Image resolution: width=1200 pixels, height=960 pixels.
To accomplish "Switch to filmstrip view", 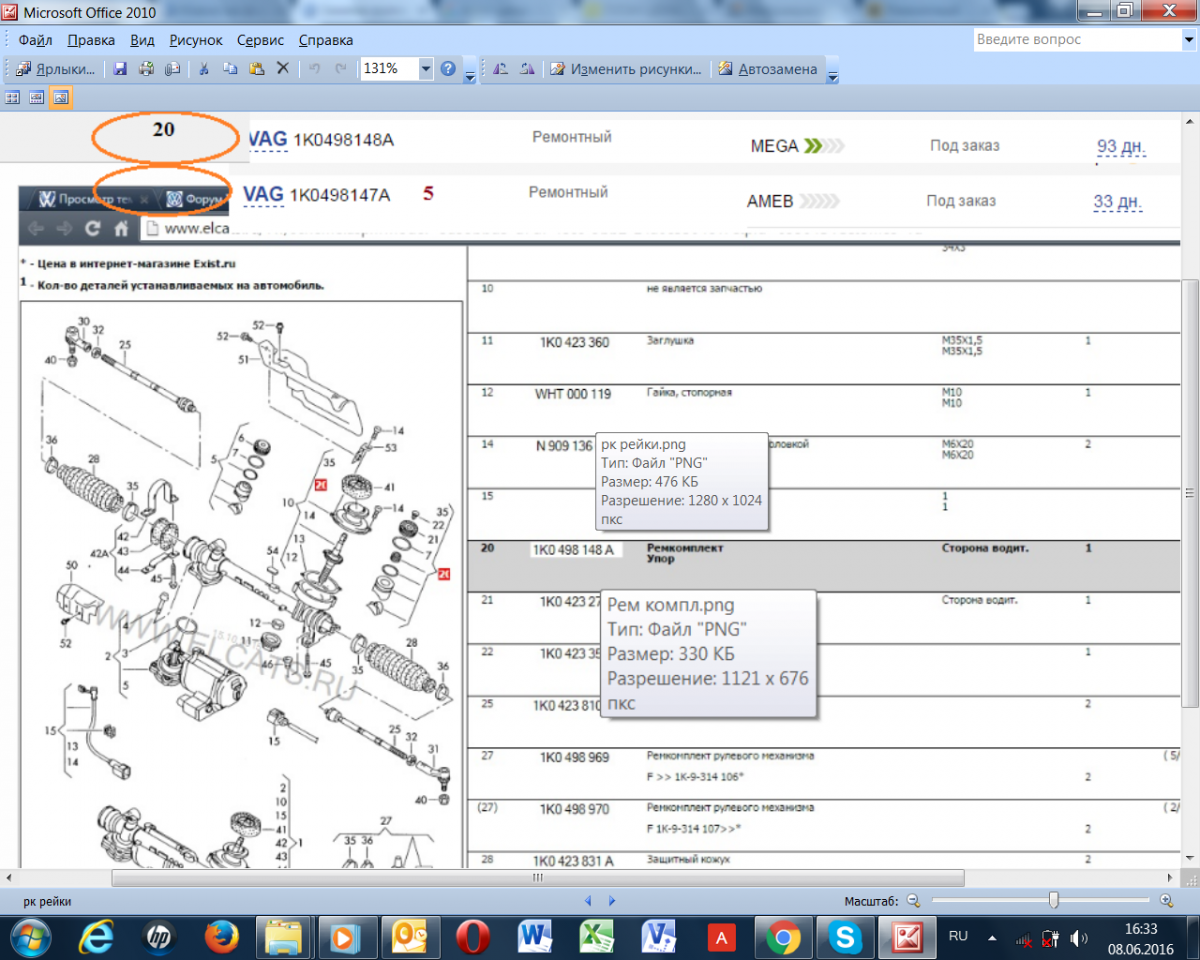I will point(36,97).
